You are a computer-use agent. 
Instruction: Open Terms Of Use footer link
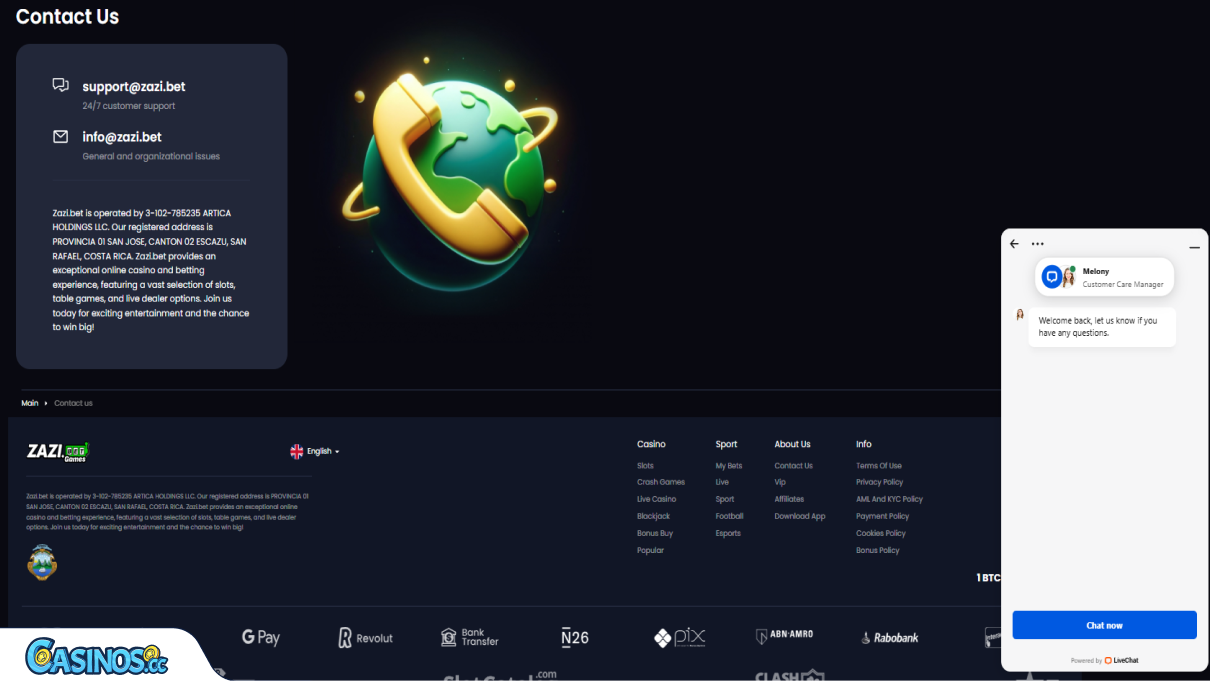click(879, 466)
